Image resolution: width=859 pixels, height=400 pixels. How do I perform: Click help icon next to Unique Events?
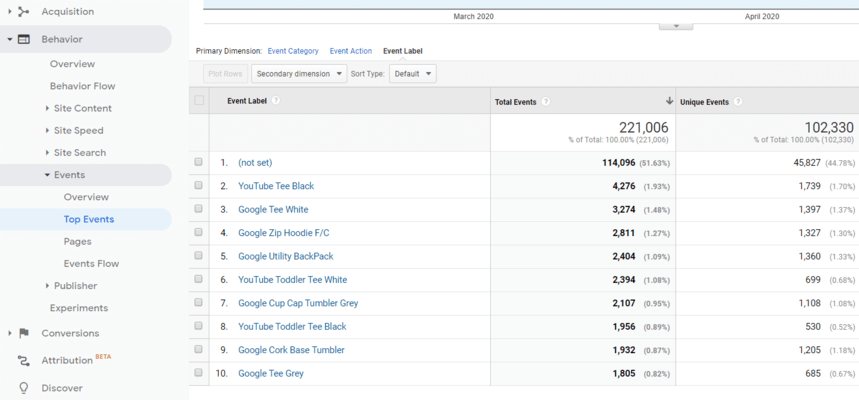point(738,101)
